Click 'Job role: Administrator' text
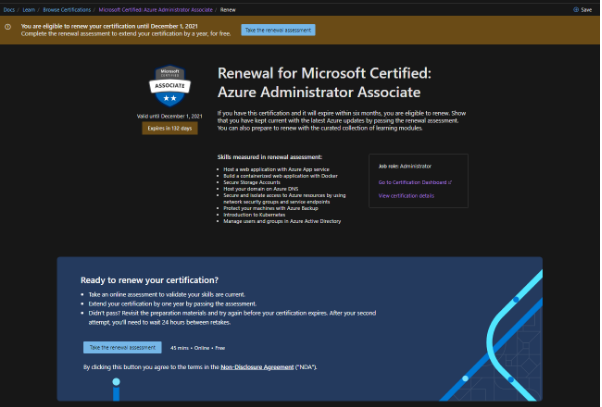This screenshot has width=602, height=407. (x=405, y=166)
